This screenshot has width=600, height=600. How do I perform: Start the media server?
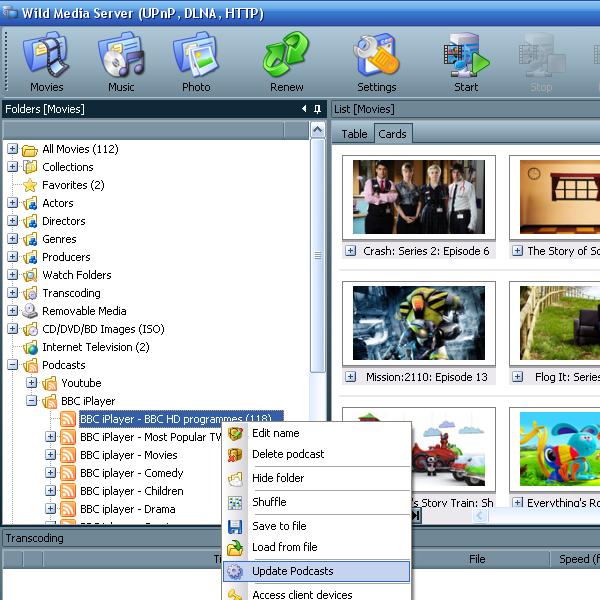[466, 62]
